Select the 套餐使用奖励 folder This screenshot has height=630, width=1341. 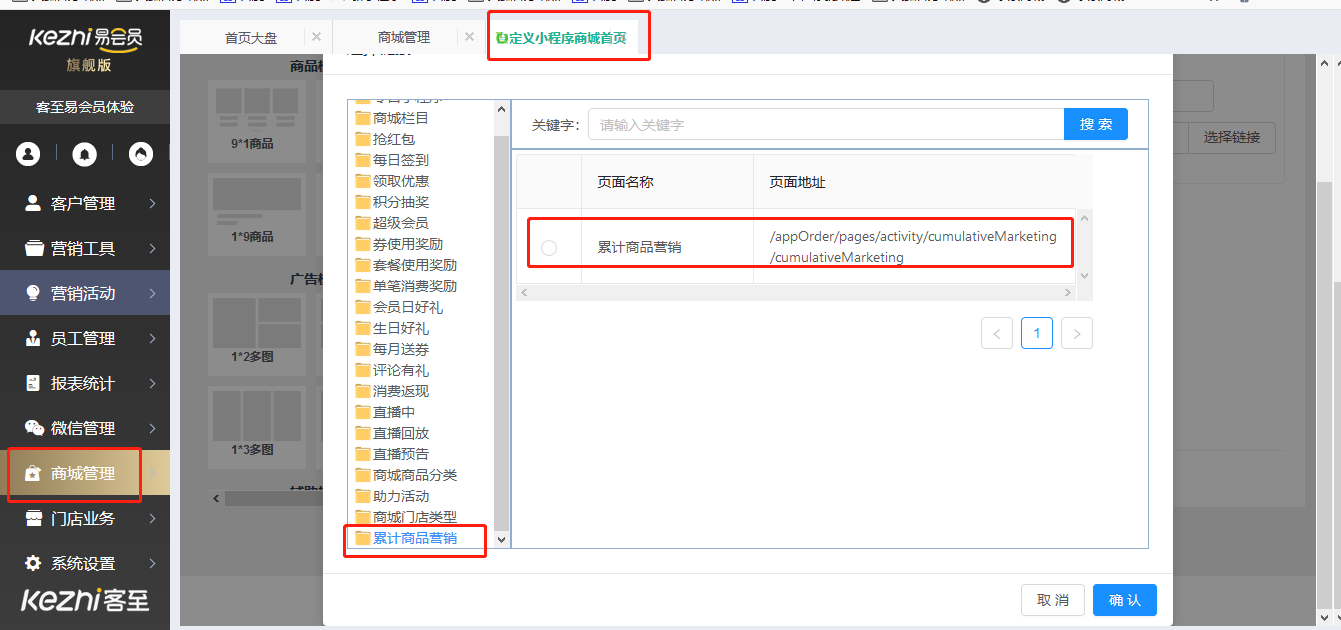tap(406, 265)
